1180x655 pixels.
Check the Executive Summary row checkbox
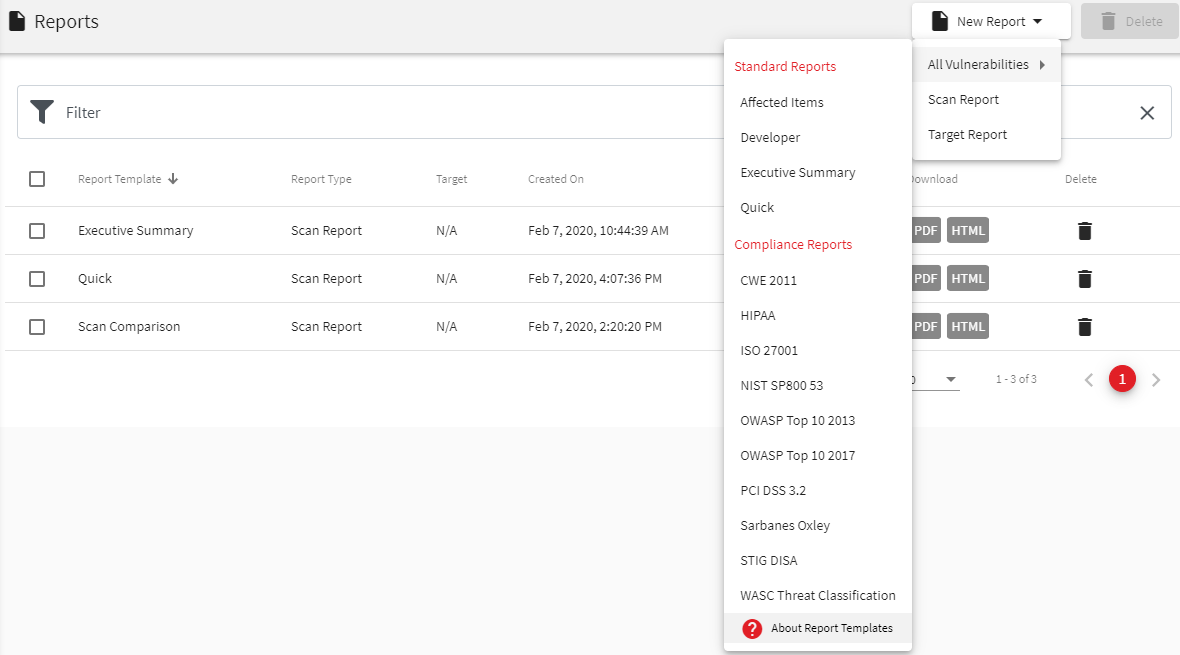[x=37, y=231]
